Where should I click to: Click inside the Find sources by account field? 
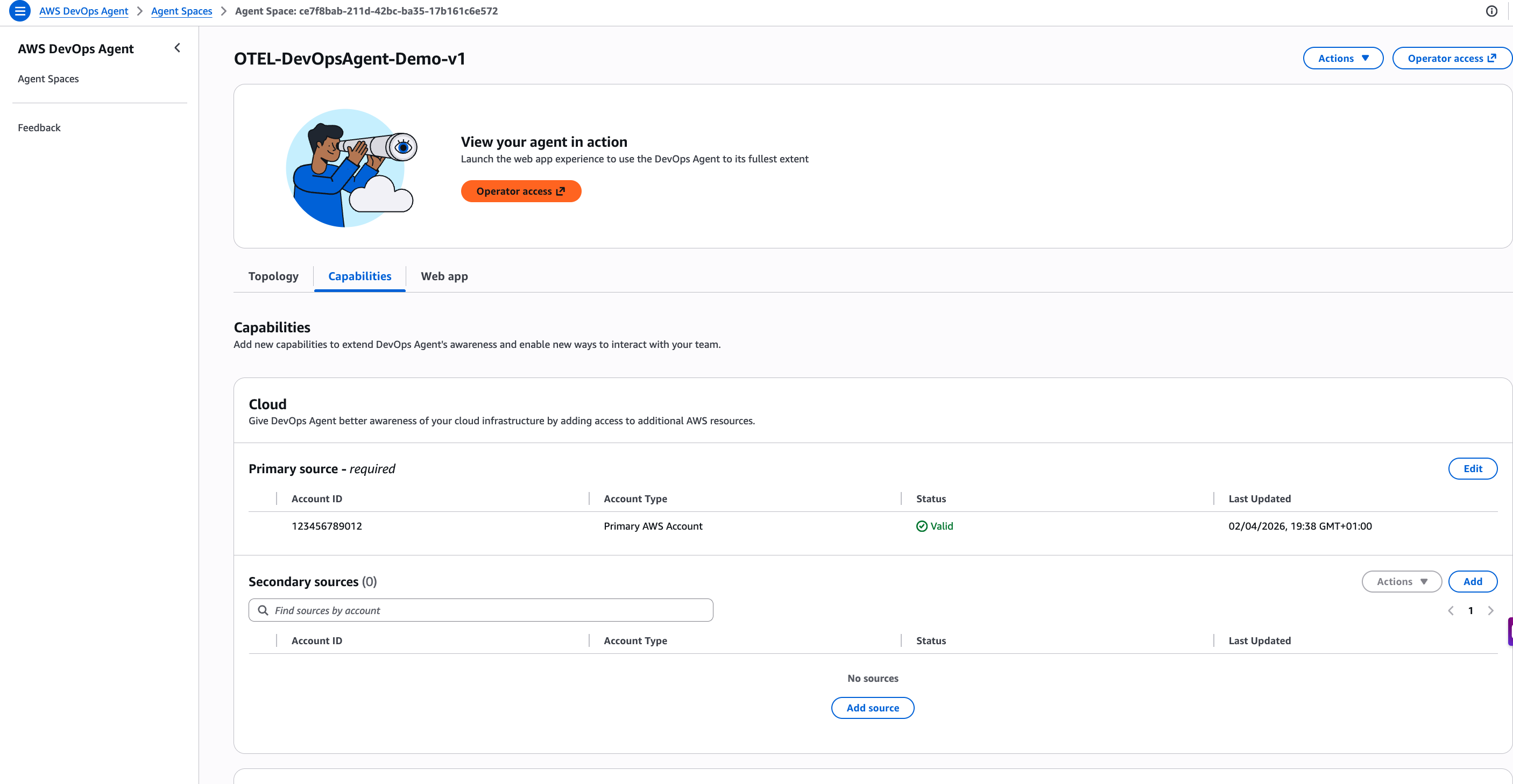click(480, 610)
